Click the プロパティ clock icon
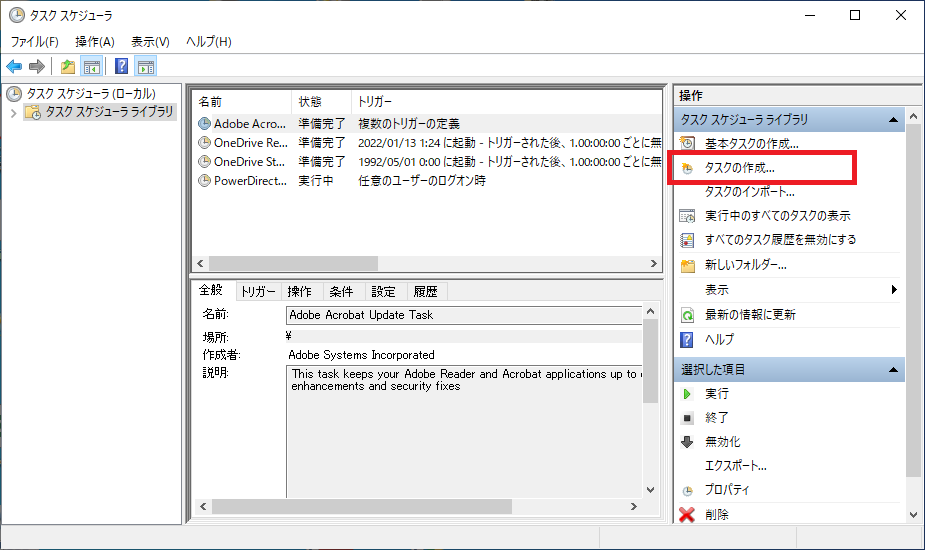This screenshot has width=925, height=550. [x=687, y=490]
